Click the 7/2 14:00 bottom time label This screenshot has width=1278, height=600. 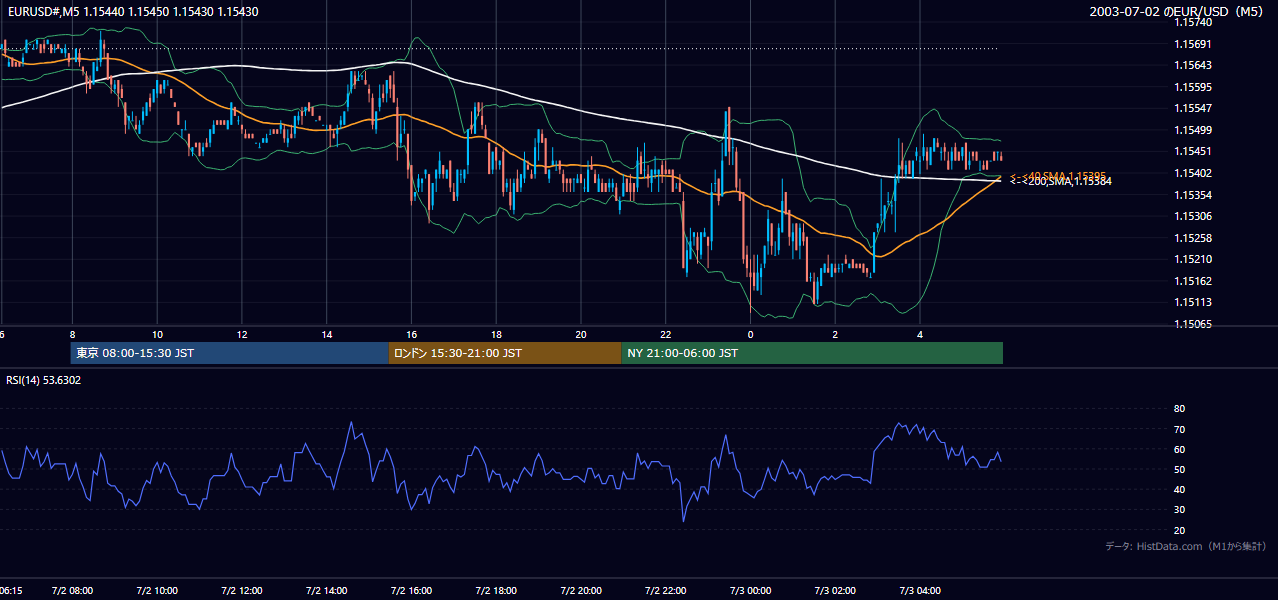point(327,591)
